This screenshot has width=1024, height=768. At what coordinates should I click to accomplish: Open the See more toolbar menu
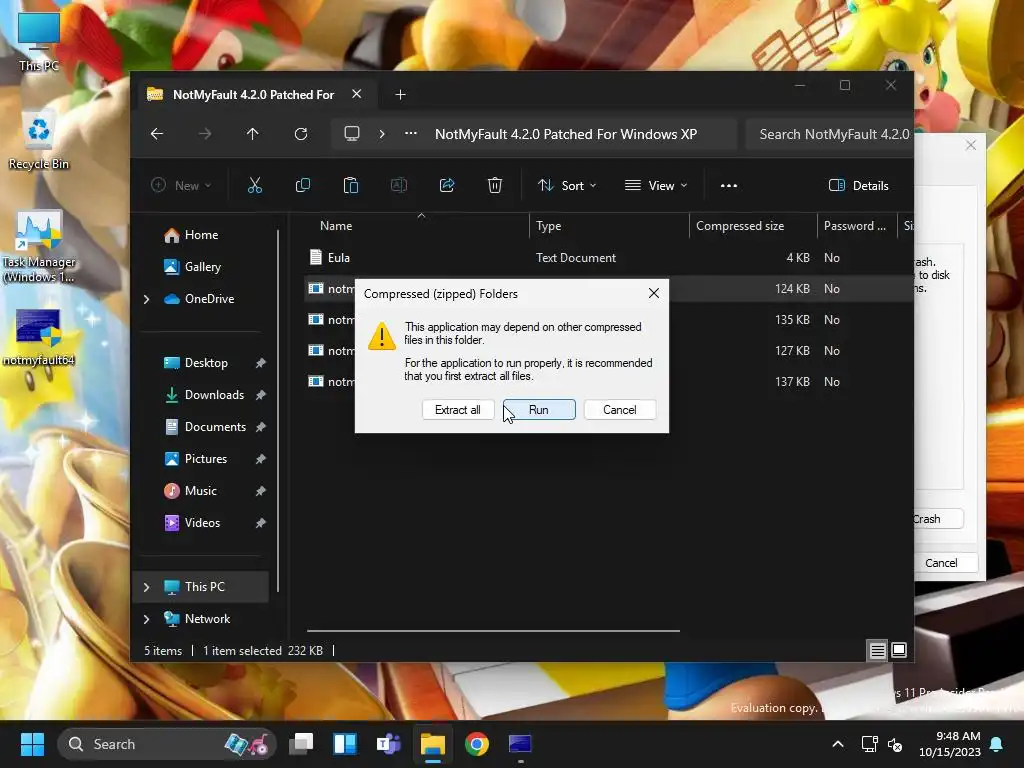(x=729, y=185)
